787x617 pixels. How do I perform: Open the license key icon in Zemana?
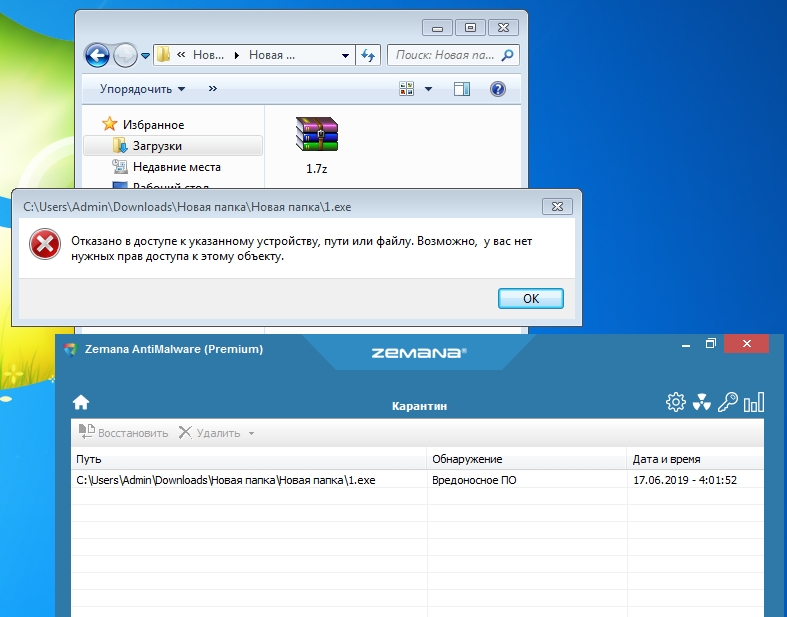click(727, 402)
